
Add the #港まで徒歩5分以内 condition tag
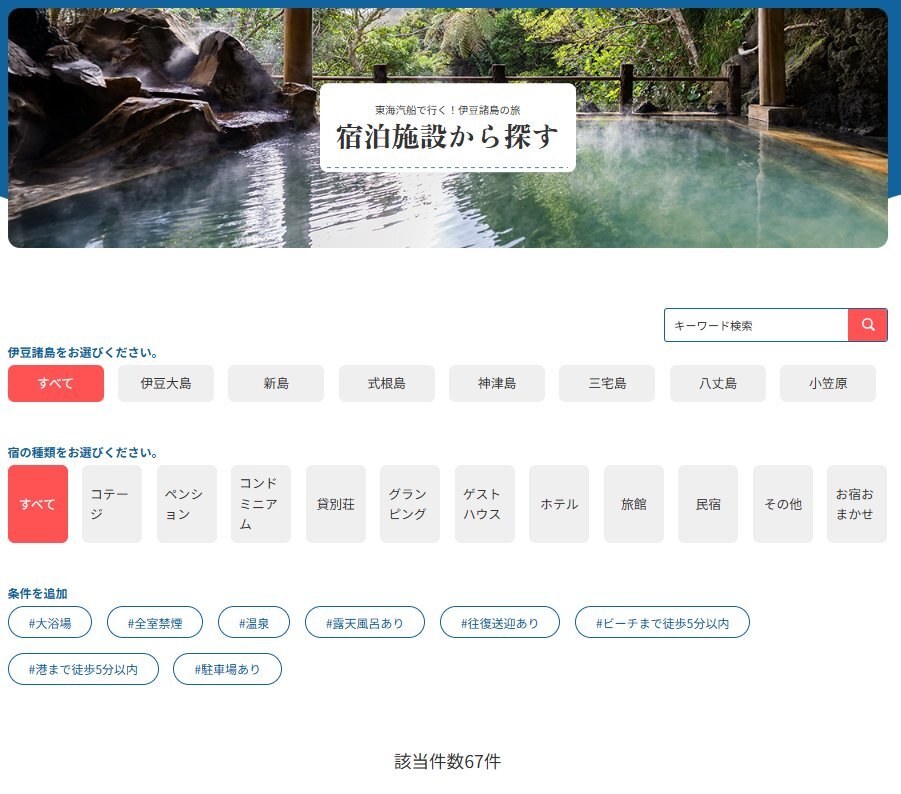(x=83, y=669)
